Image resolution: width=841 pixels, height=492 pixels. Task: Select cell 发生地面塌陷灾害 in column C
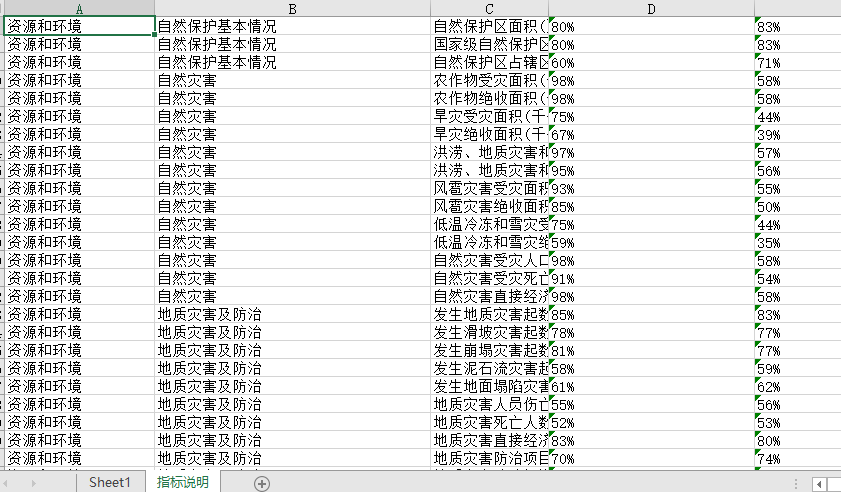click(489, 386)
